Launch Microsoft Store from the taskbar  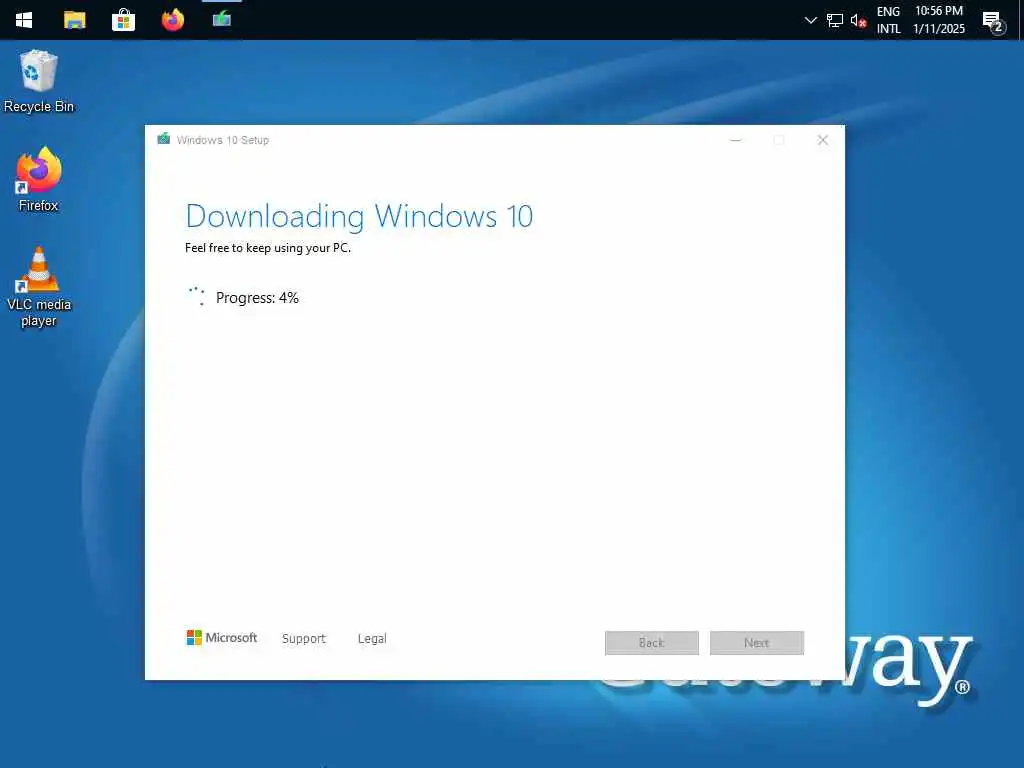(x=123, y=20)
